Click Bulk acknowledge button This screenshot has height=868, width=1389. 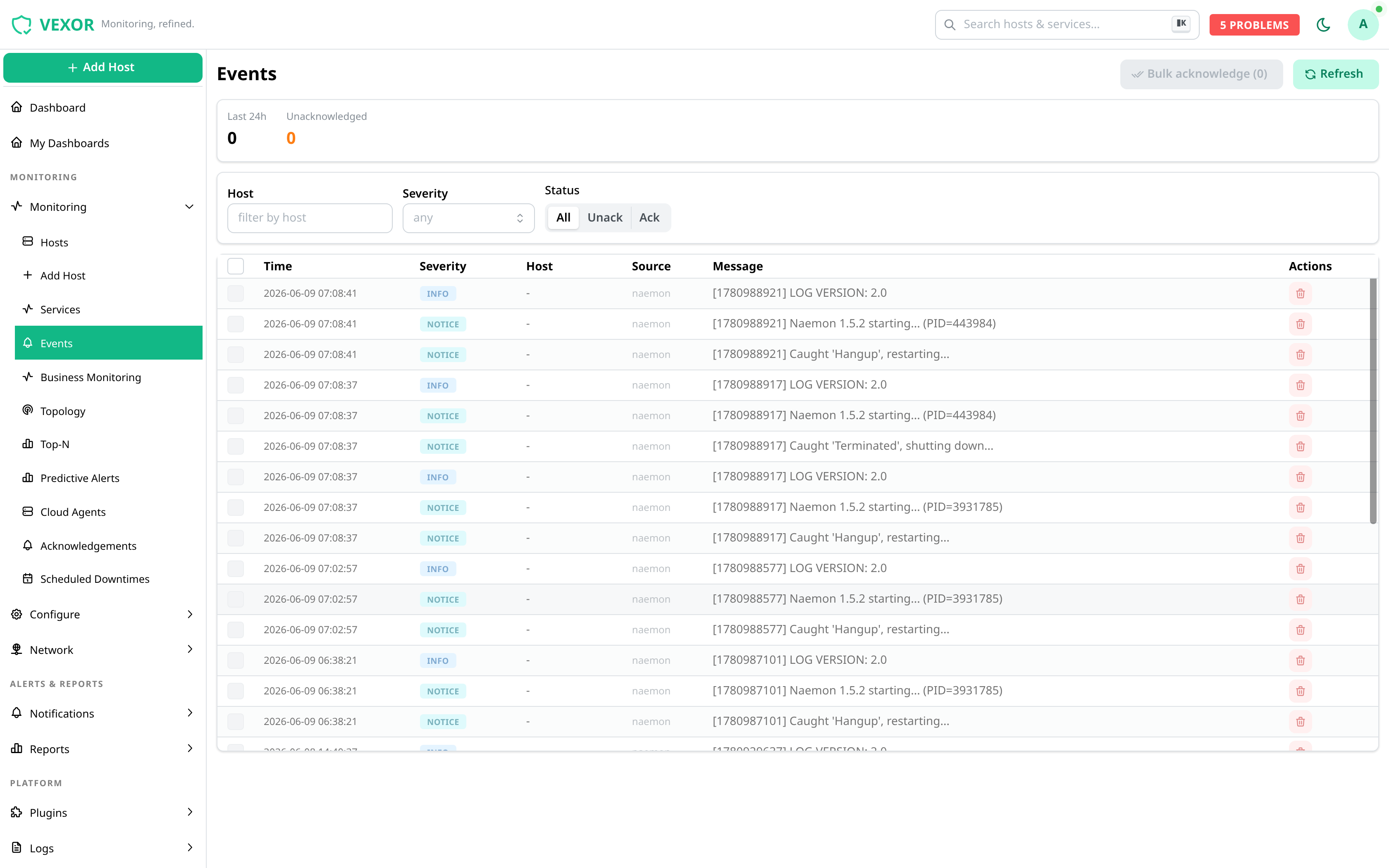click(x=1201, y=74)
